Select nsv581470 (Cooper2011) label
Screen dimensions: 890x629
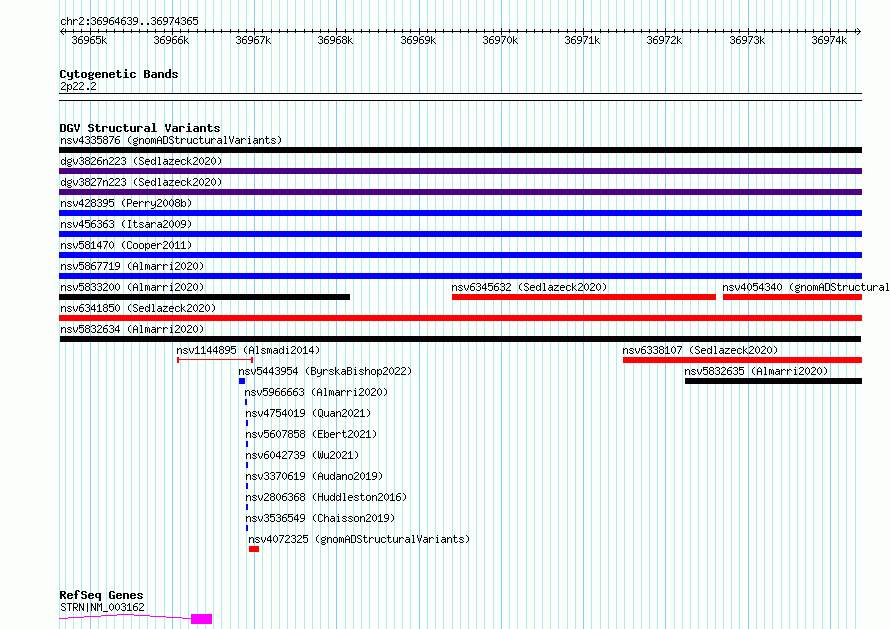(x=126, y=245)
